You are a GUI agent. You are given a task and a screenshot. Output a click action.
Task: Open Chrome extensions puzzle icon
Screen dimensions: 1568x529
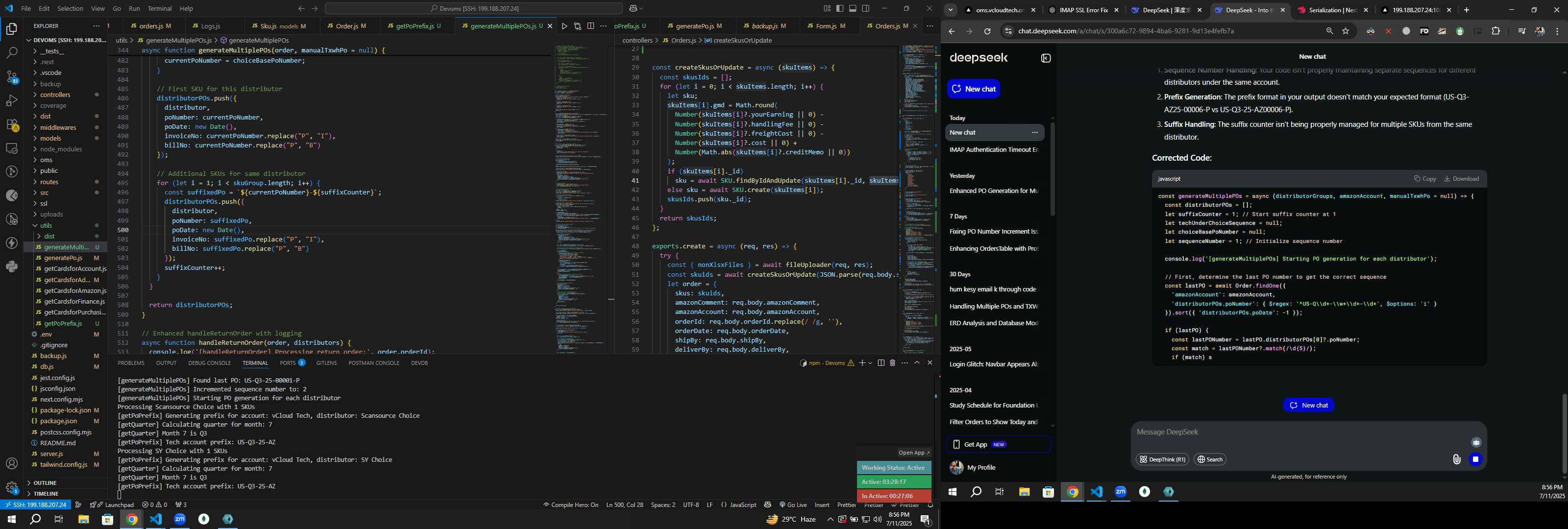1495,31
